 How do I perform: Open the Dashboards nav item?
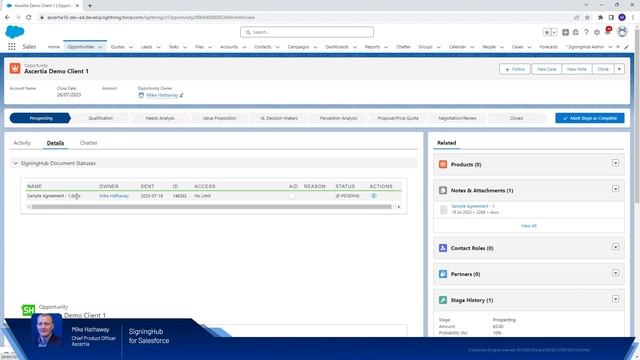[337, 47]
